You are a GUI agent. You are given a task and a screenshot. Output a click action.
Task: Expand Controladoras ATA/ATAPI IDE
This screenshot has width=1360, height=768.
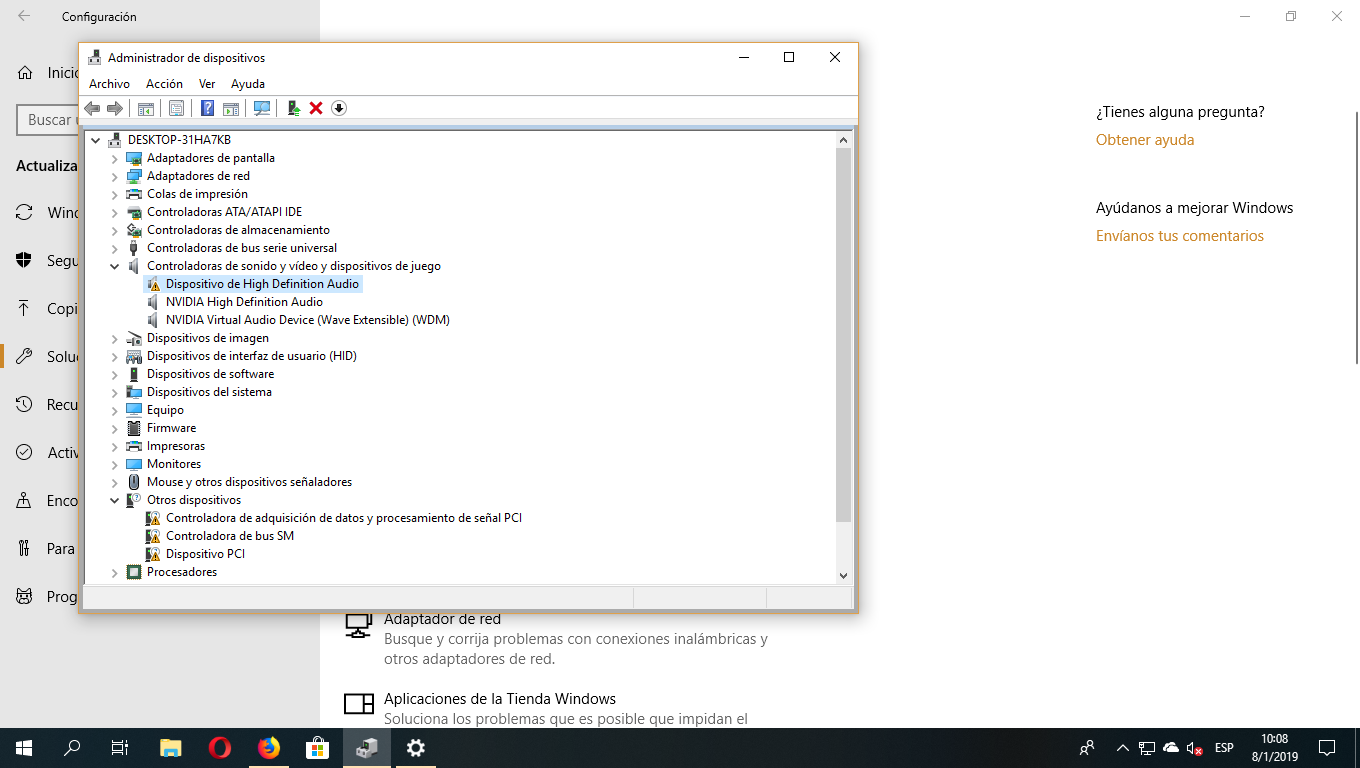tap(114, 212)
